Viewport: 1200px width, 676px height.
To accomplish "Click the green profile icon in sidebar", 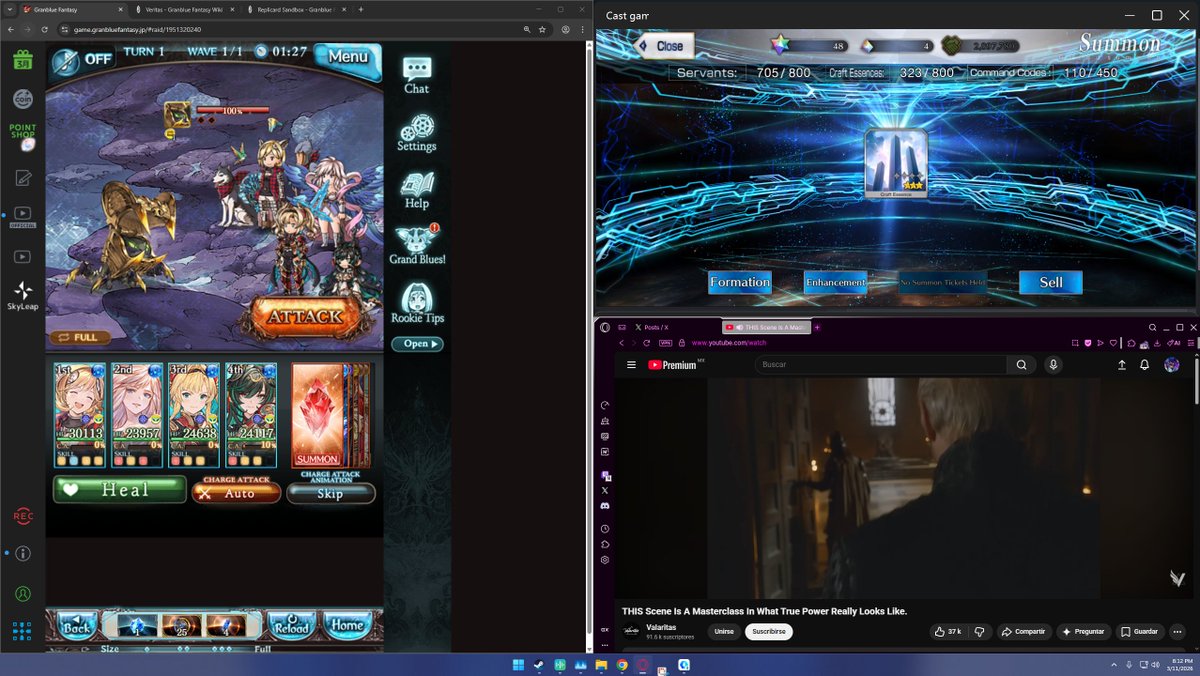I will (22, 594).
